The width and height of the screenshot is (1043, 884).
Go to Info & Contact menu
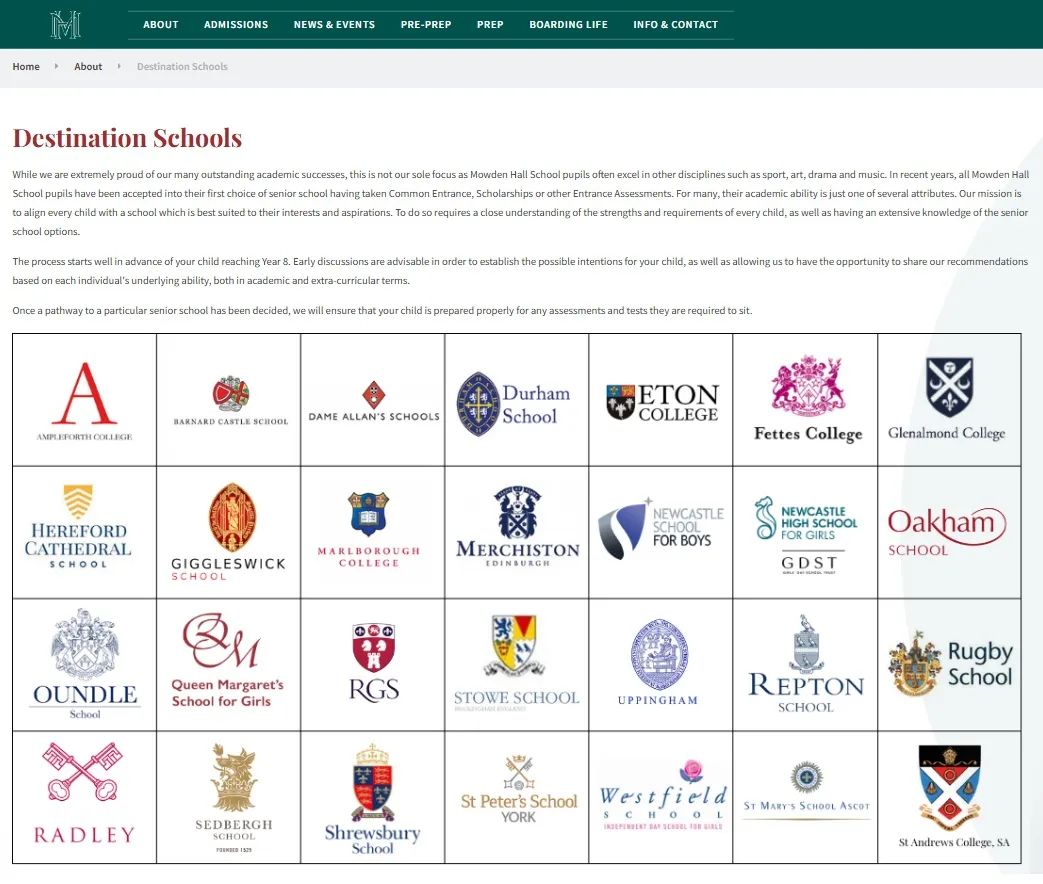(x=675, y=25)
